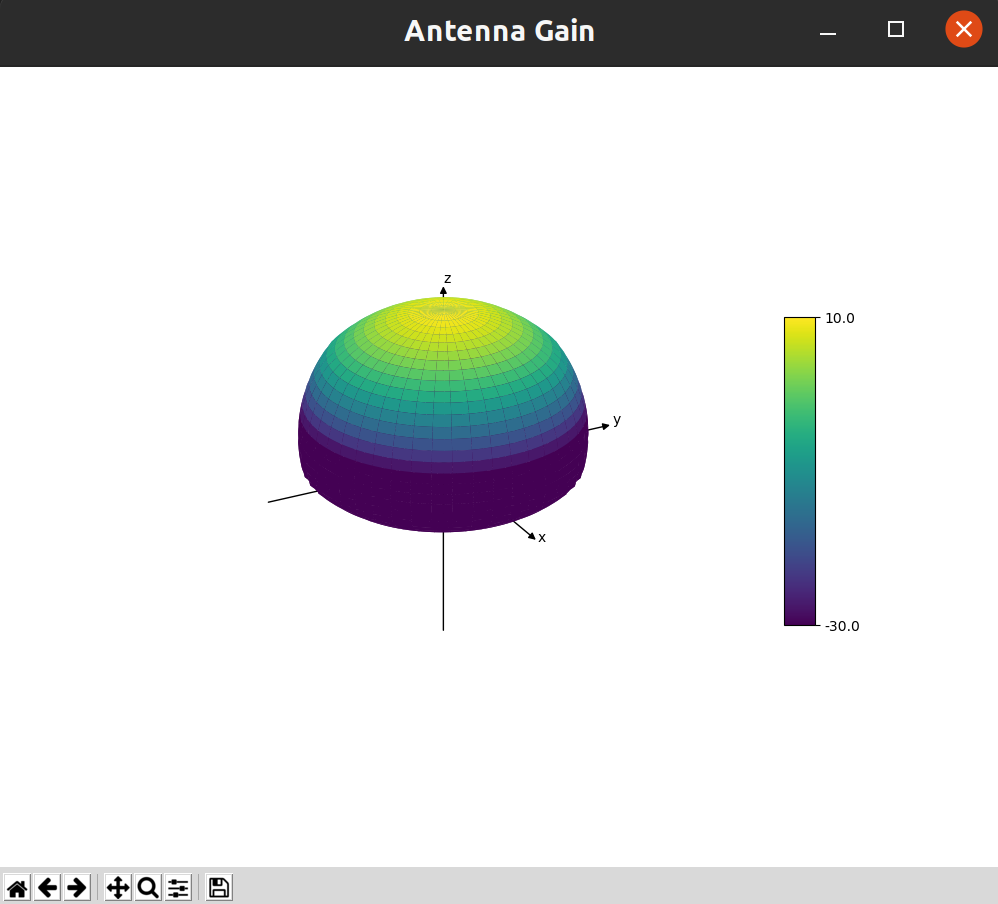998x904 pixels.
Task: Toggle the Zoom to rectangle tool
Action: [148, 887]
